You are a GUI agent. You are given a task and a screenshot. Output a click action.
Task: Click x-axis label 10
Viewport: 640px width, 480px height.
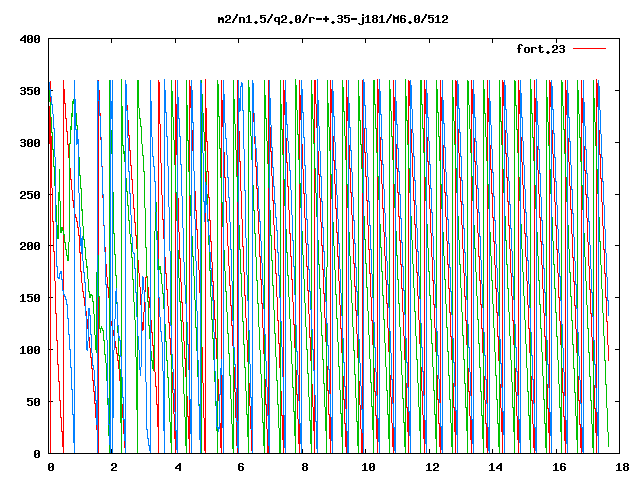click(368, 467)
